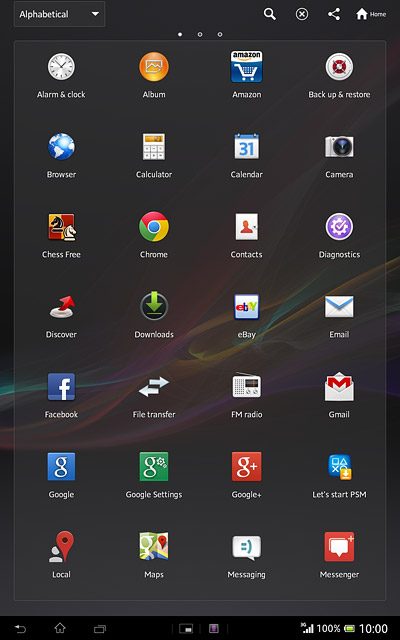Open the Discover app
Image resolution: width=400 pixels, height=640 pixels.
pyautogui.click(x=61, y=307)
